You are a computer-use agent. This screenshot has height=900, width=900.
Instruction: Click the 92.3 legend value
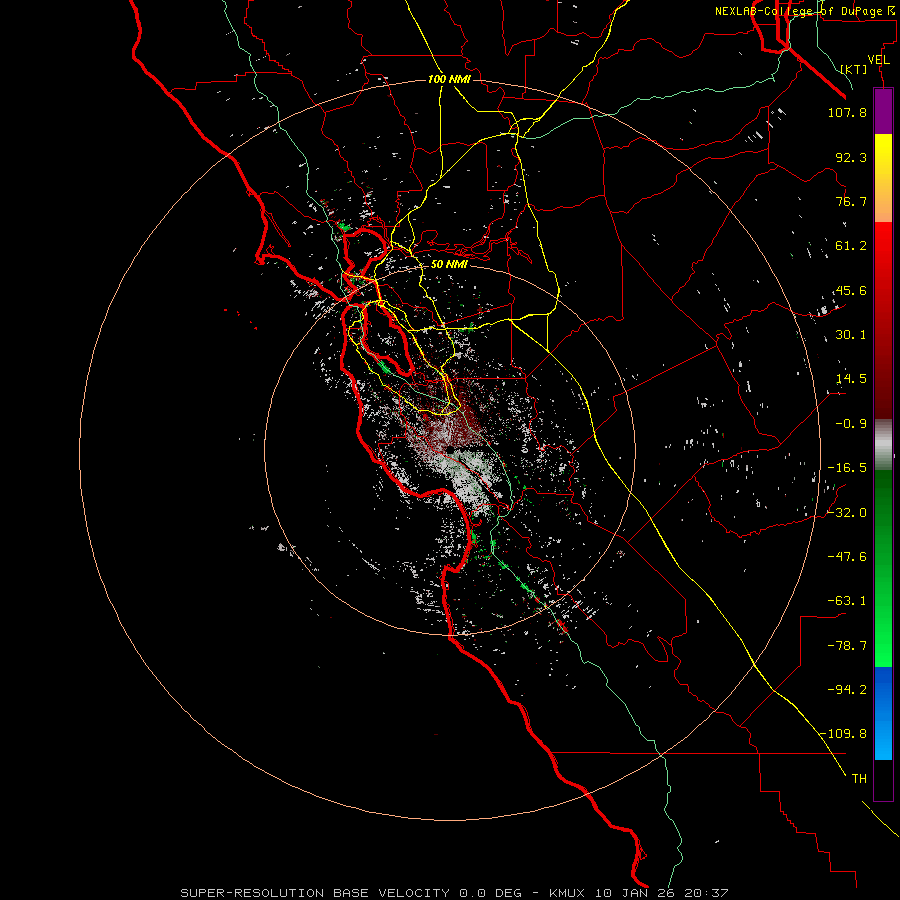pos(851,157)
